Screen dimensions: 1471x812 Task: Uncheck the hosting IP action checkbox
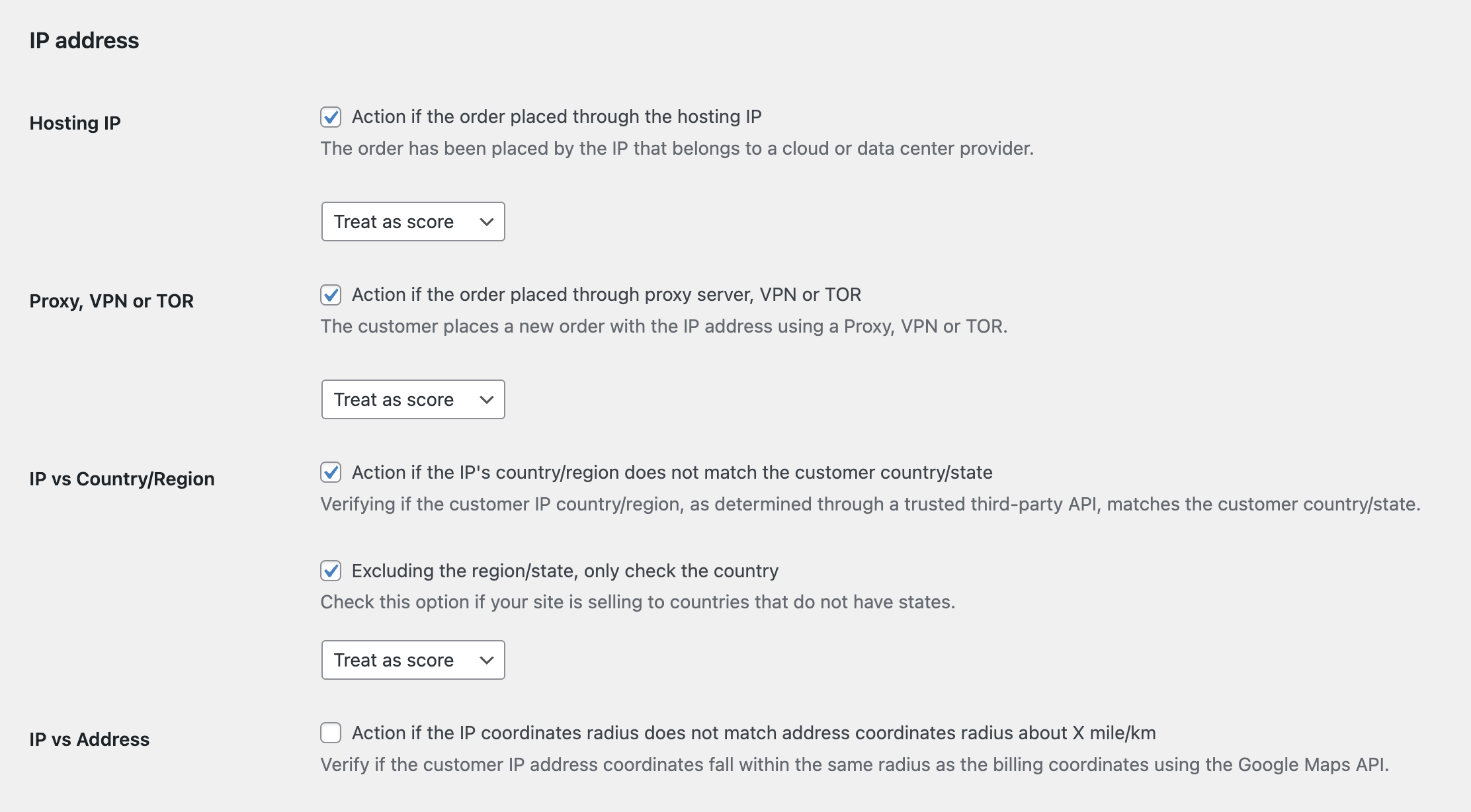(331, 117)
